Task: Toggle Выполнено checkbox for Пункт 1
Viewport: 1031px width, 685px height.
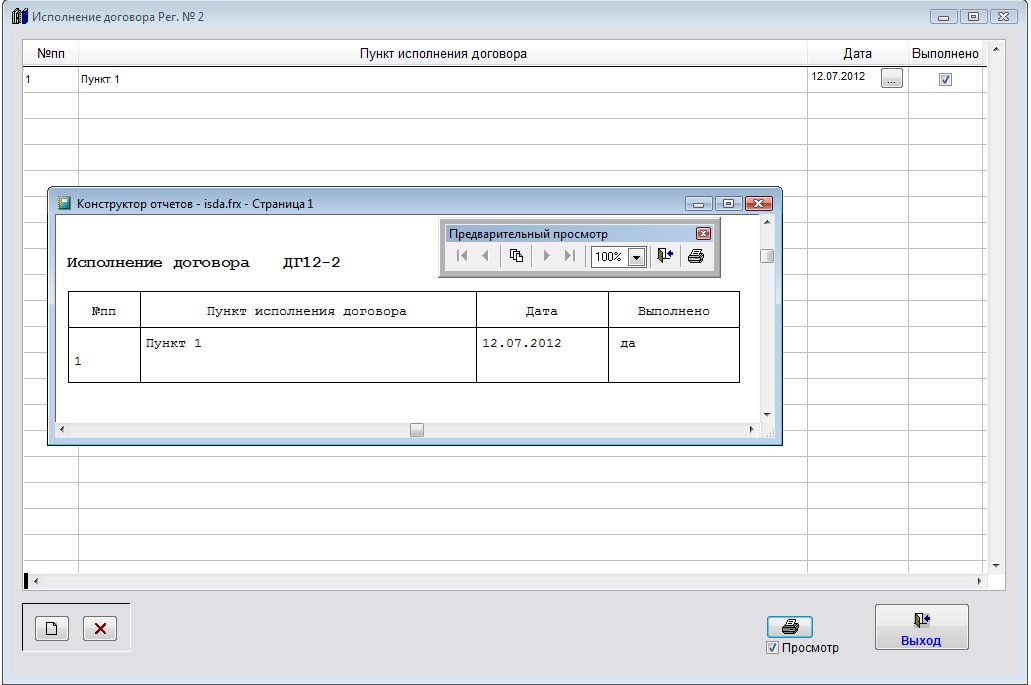Action: coord(945,80)
